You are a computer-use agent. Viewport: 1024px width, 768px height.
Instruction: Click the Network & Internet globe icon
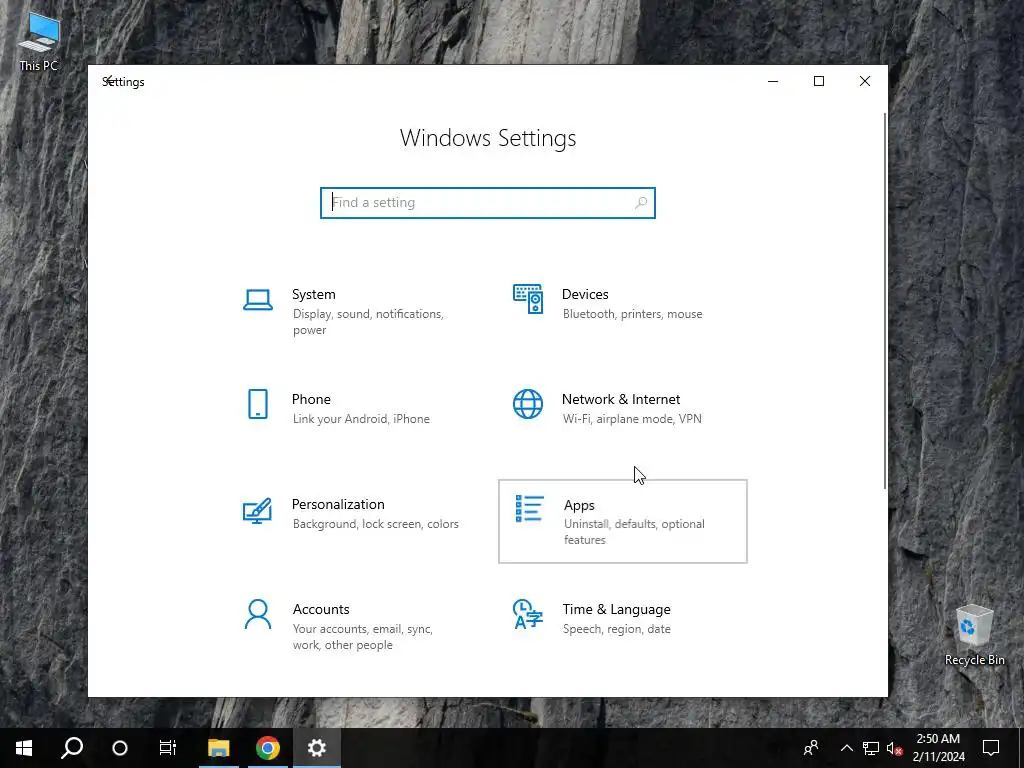click(x=528, y=404)
